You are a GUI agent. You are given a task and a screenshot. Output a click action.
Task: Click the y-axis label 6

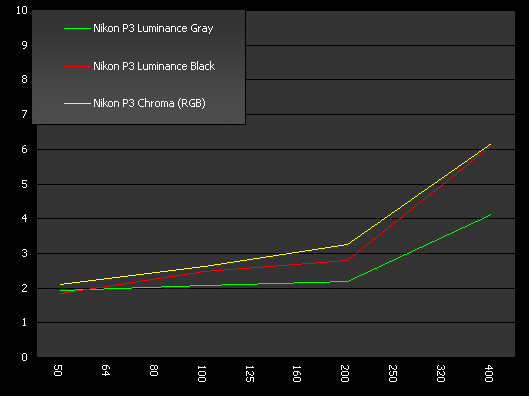pos(24,149)
